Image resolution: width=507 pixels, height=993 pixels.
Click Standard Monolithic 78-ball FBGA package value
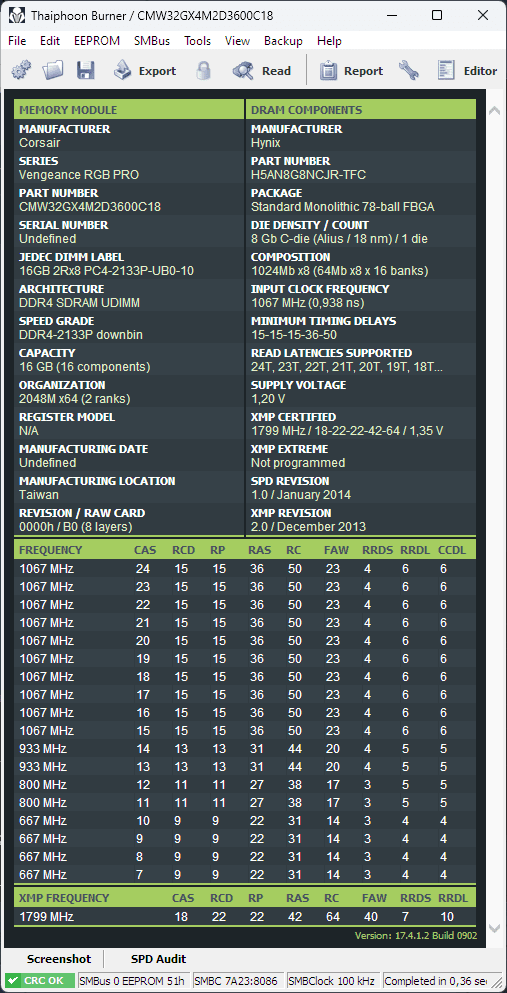coord(343,207)
